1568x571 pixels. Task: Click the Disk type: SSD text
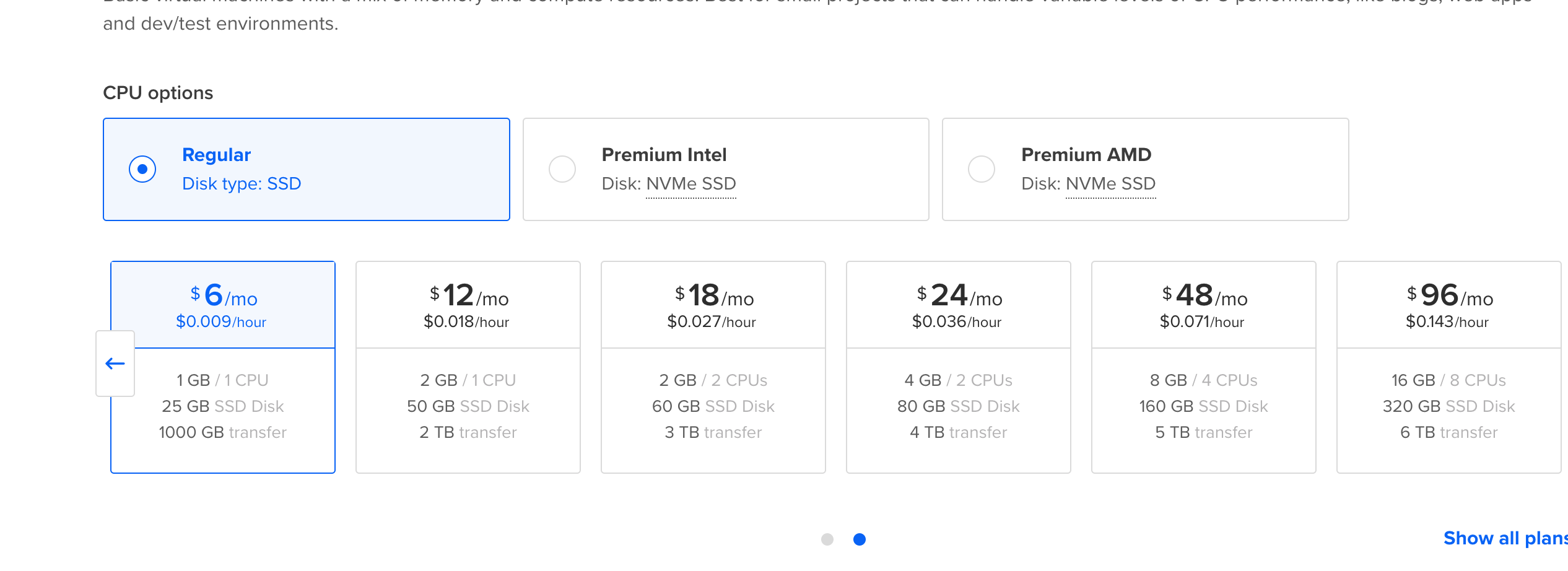coord(242,184)
